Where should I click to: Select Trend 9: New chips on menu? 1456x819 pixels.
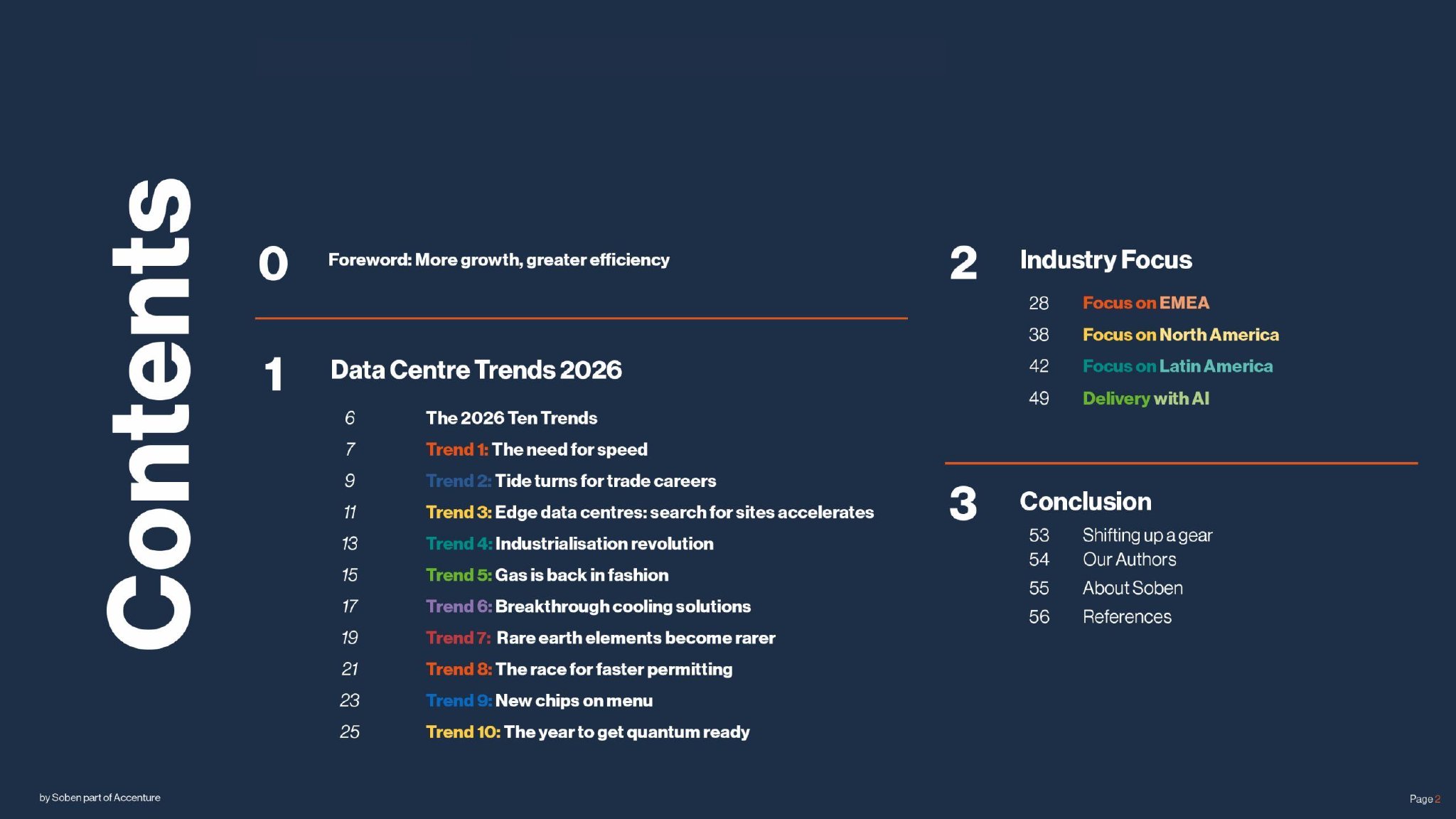point(539,700)
